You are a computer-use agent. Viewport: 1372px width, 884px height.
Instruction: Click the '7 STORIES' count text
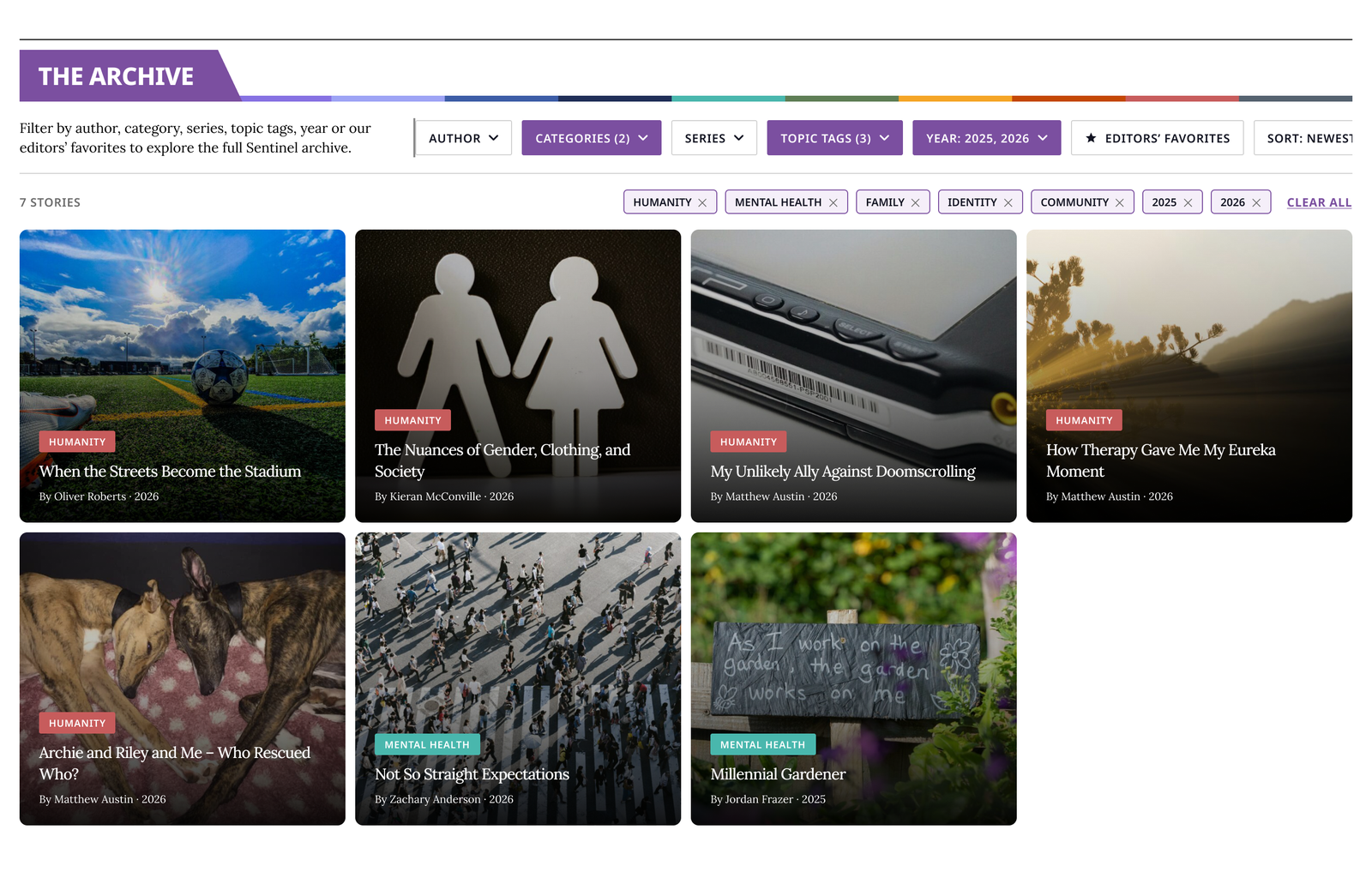click(50, 202)
